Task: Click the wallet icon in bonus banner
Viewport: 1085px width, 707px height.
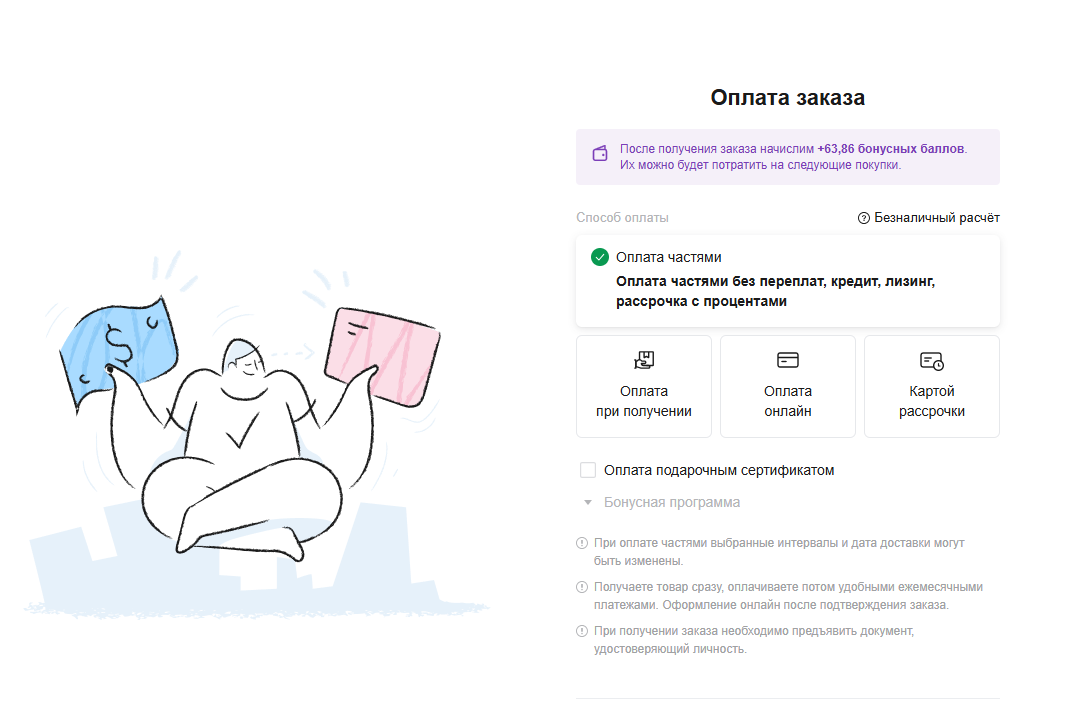Action: point(600,153)
